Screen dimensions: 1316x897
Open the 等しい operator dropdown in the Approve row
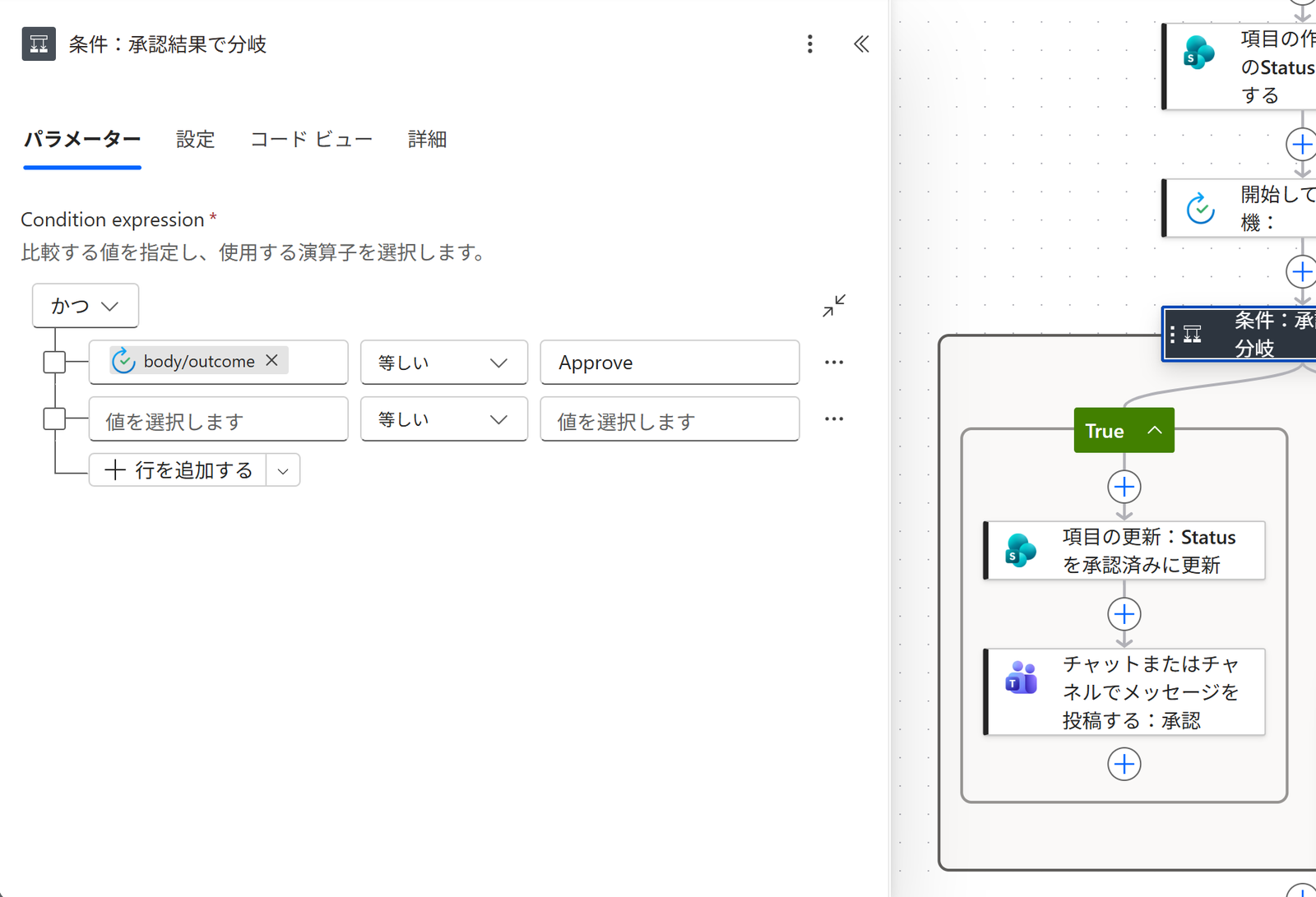pyautogui.click(x=444, y=362)
